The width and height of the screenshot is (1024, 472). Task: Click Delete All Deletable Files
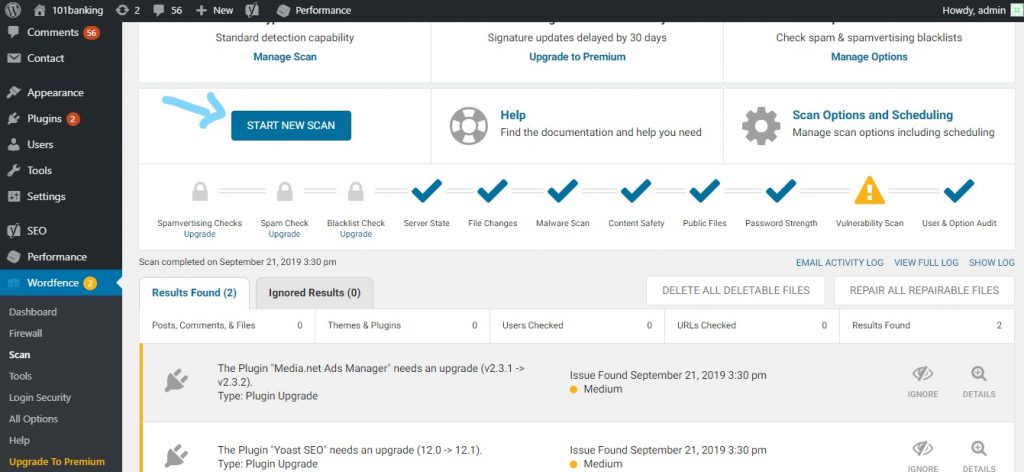click(735, 291)
